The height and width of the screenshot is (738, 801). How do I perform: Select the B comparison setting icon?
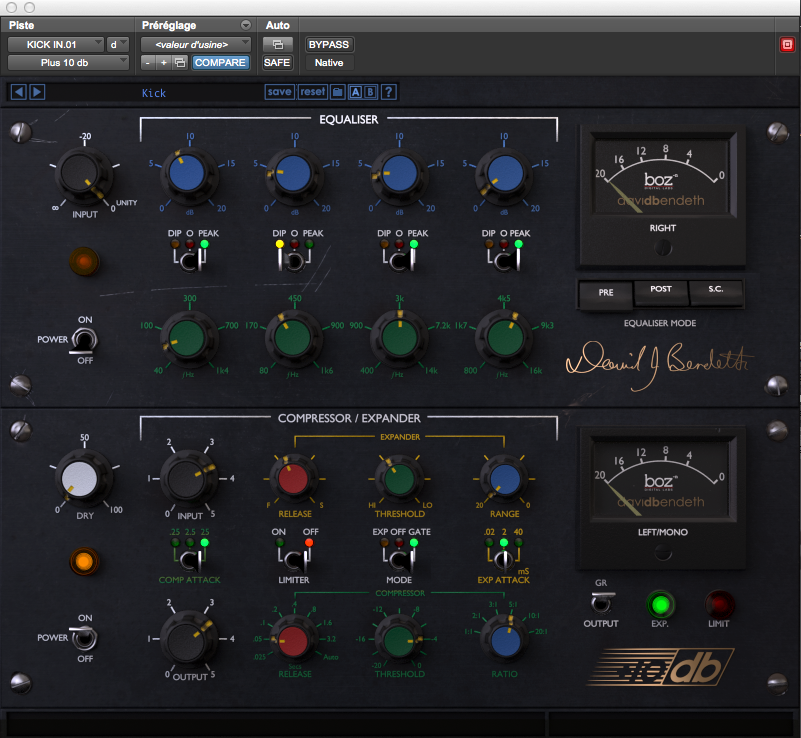tap(371, 91)
